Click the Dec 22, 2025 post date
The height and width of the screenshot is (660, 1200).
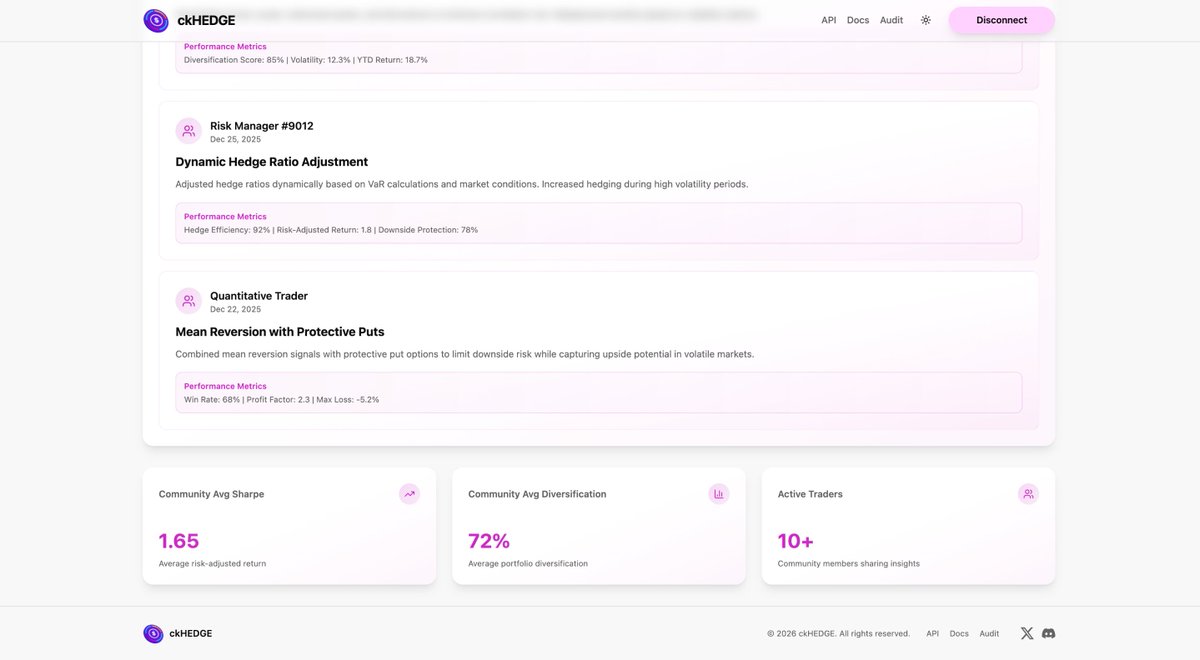235,309
